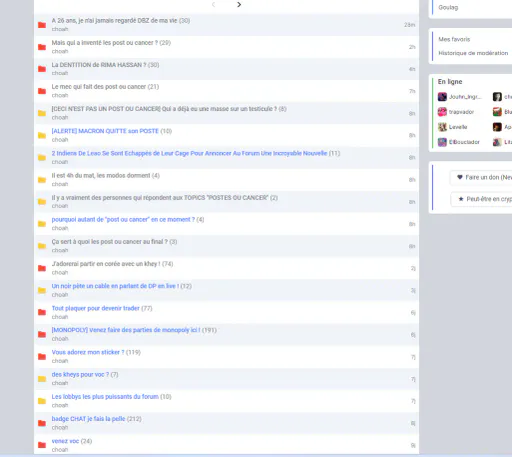Click folder icon for 'Il y a vraiment des personnes' topic
The height and width of the screenshot is (457, 512).
point(42,202)
